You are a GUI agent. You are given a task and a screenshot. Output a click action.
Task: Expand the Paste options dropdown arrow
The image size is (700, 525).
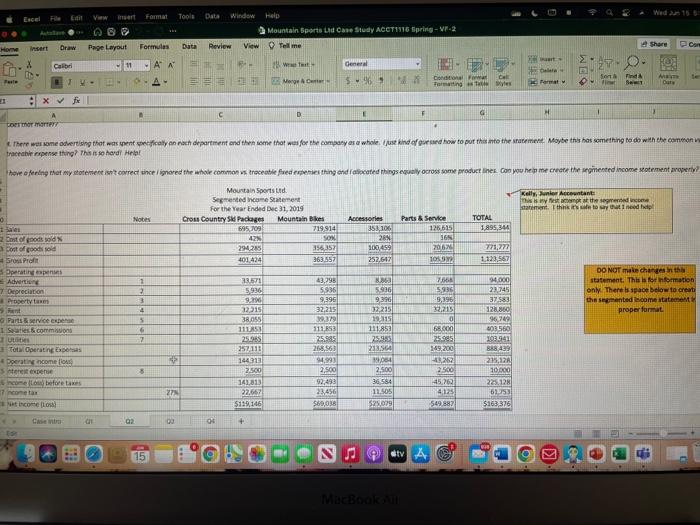(x=20, y=69)
